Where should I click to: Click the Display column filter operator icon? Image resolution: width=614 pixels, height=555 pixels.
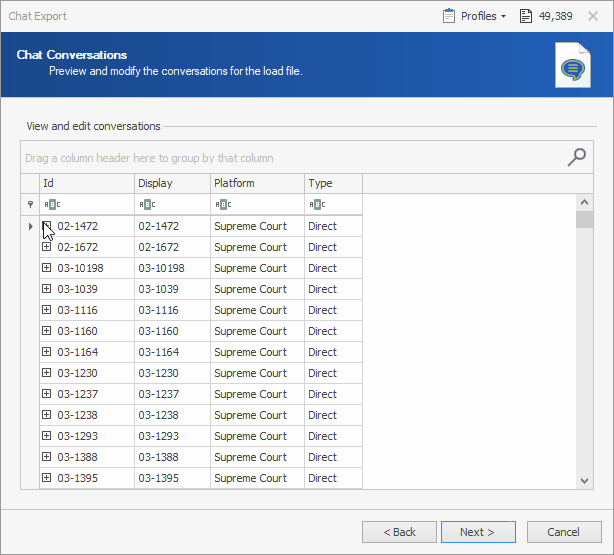[147, 204]
